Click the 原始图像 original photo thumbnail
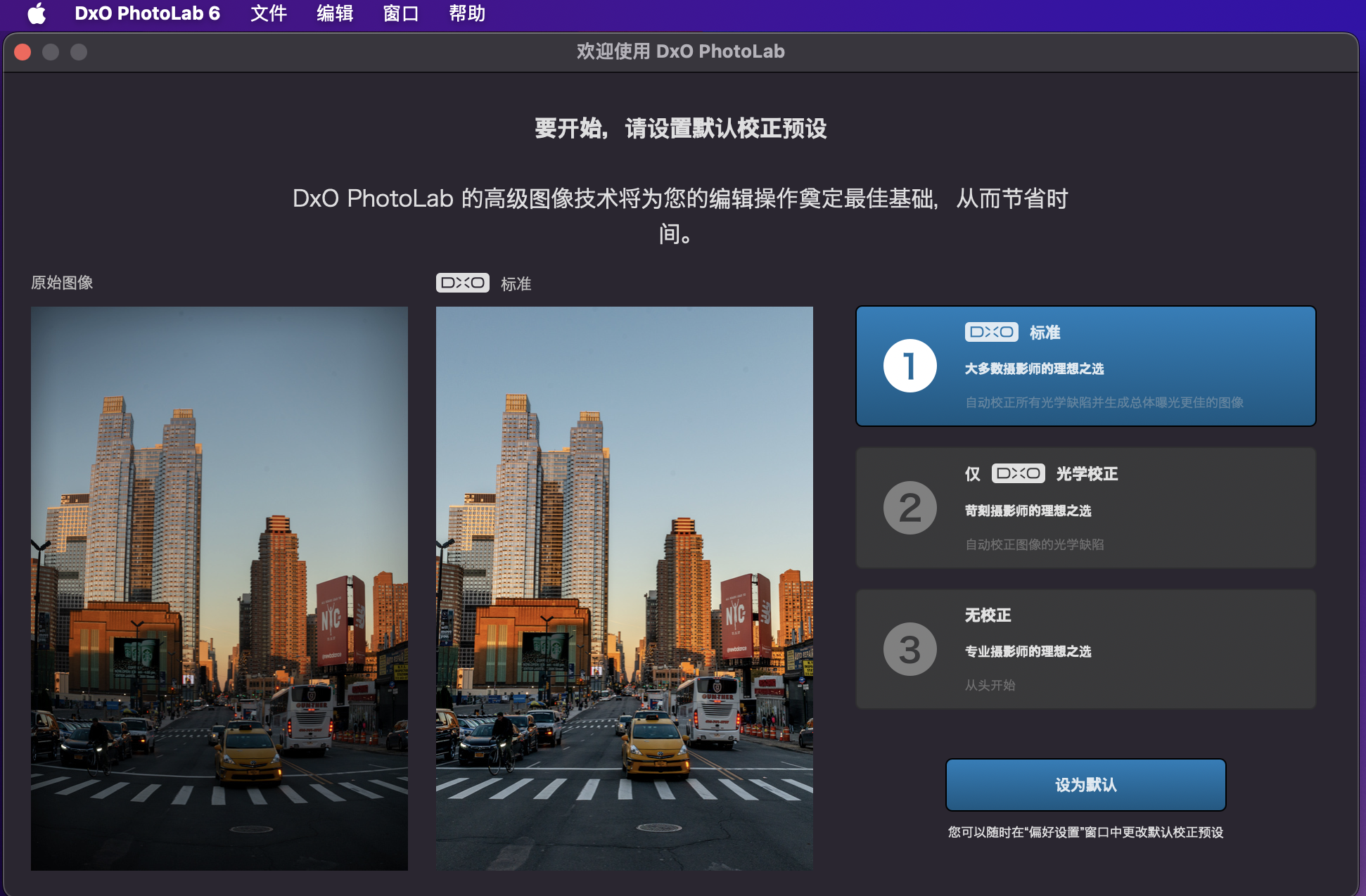The image size is (1366, 896). 219,588
